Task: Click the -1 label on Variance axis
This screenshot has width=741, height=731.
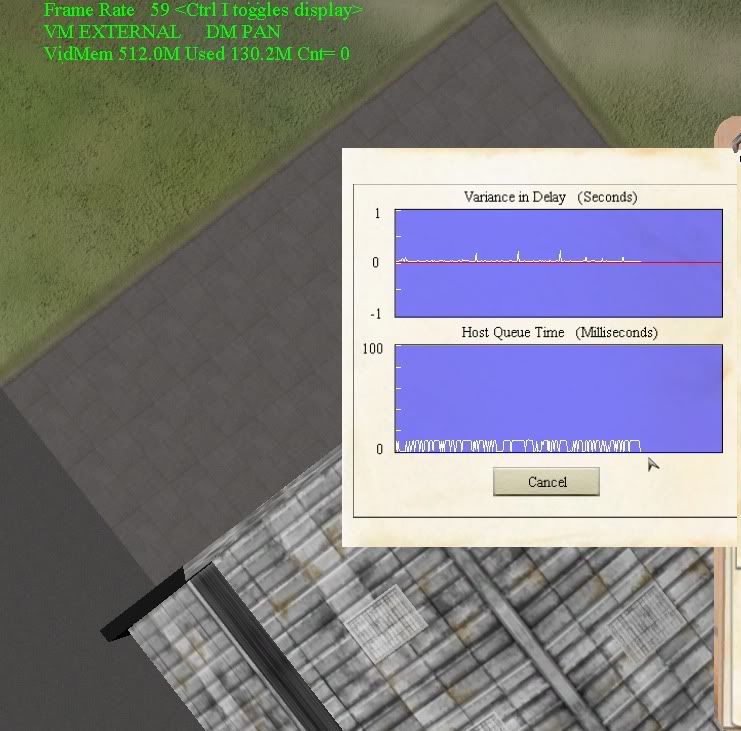Action: [x=376, y=314]
